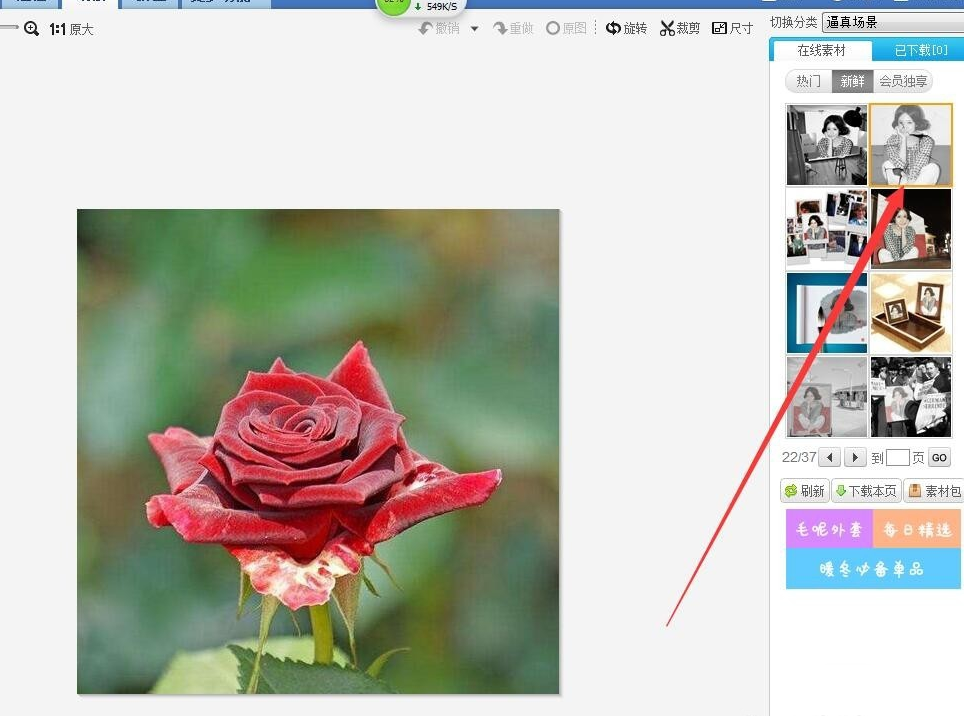Switch to the 已下载[0] tab
The height and width of the screenshot is (716, 964).
pyautogui.click(x=920, y=50)
